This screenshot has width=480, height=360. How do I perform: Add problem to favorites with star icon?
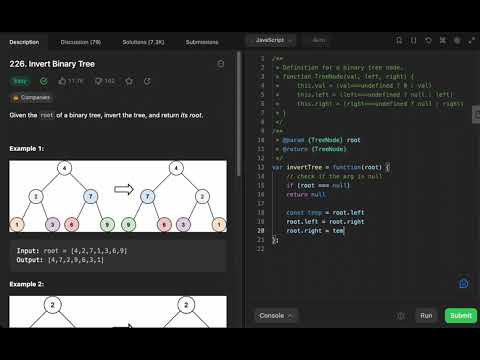click(x=129, y=81)
